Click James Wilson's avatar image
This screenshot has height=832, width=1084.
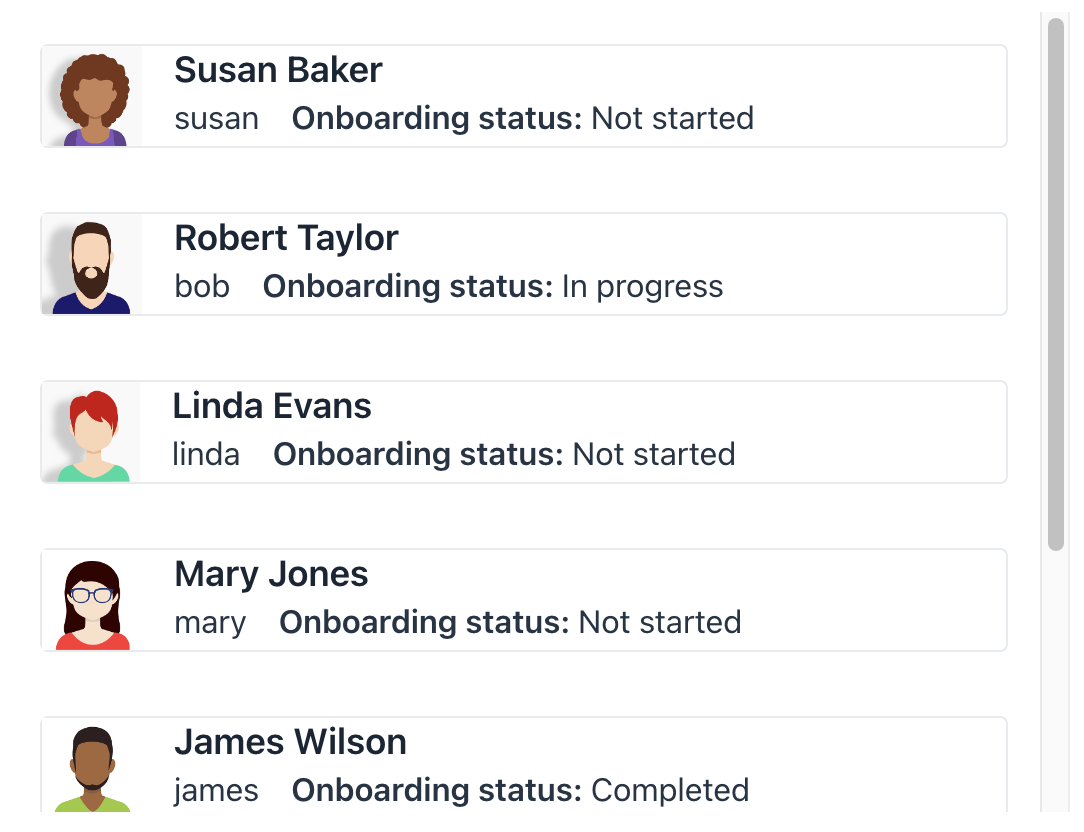92,767
